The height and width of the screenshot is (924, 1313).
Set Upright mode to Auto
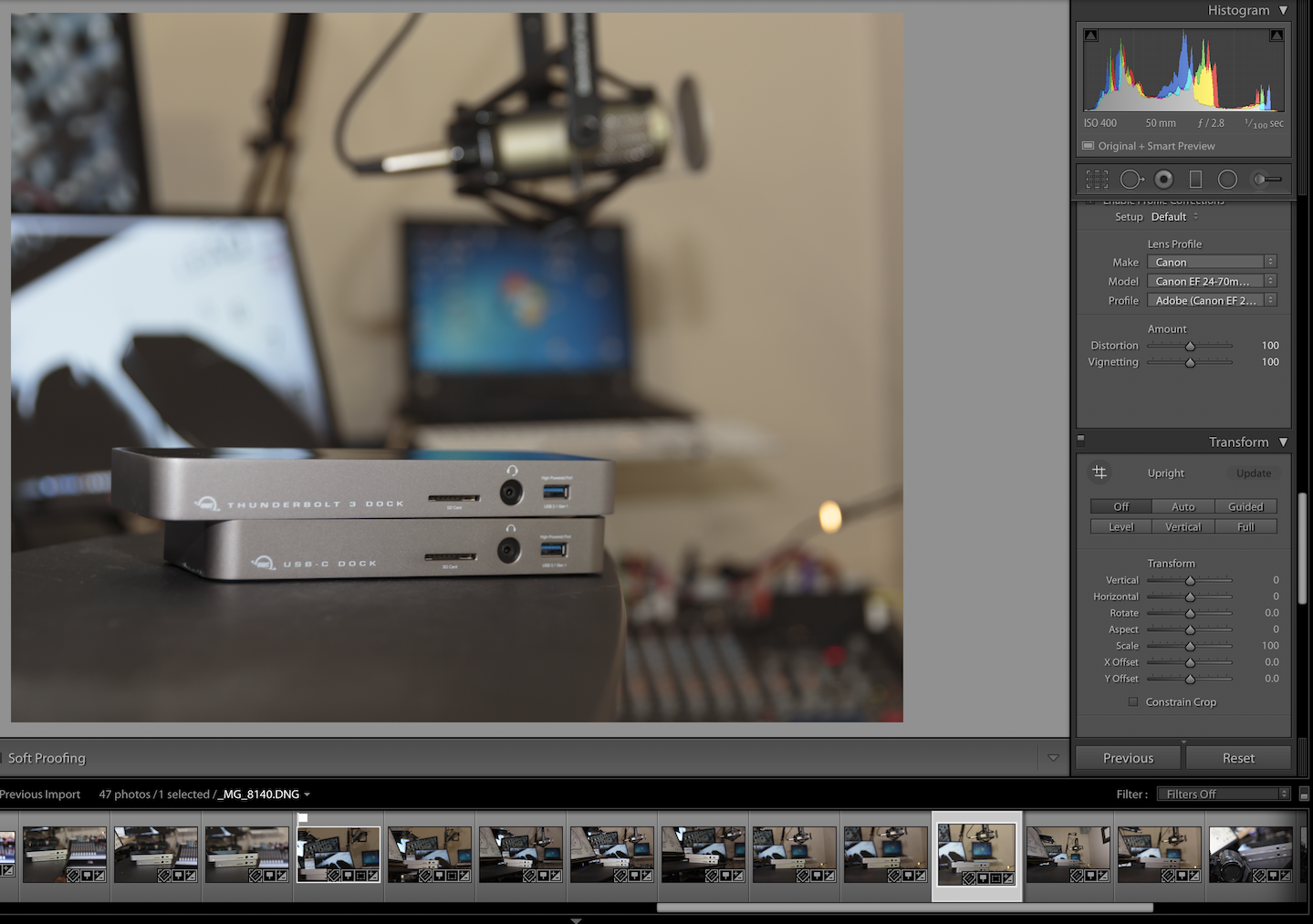pyautogui.click(x=1183, y=507)
